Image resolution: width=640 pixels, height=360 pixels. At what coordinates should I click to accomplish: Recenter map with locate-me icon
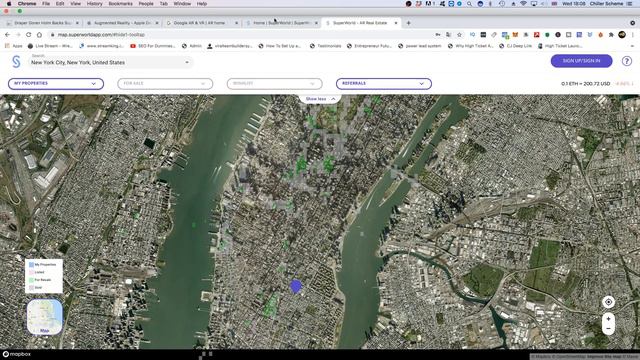click(608, 302)
